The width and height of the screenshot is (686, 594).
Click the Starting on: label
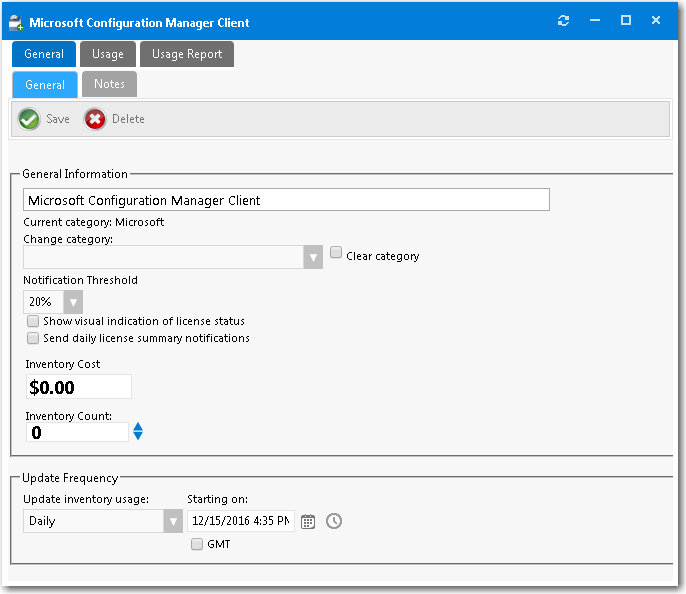click(x=217, y=499)
